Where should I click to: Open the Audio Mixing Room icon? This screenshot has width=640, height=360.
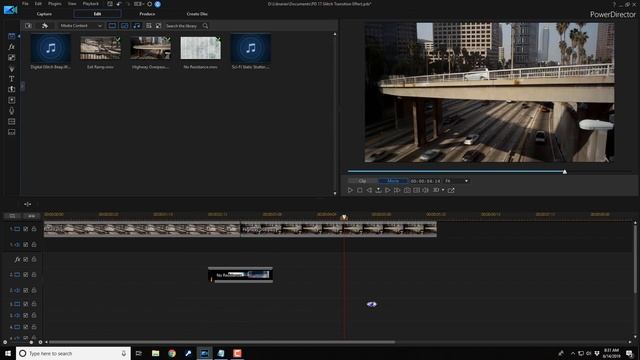tap(11, 100)
